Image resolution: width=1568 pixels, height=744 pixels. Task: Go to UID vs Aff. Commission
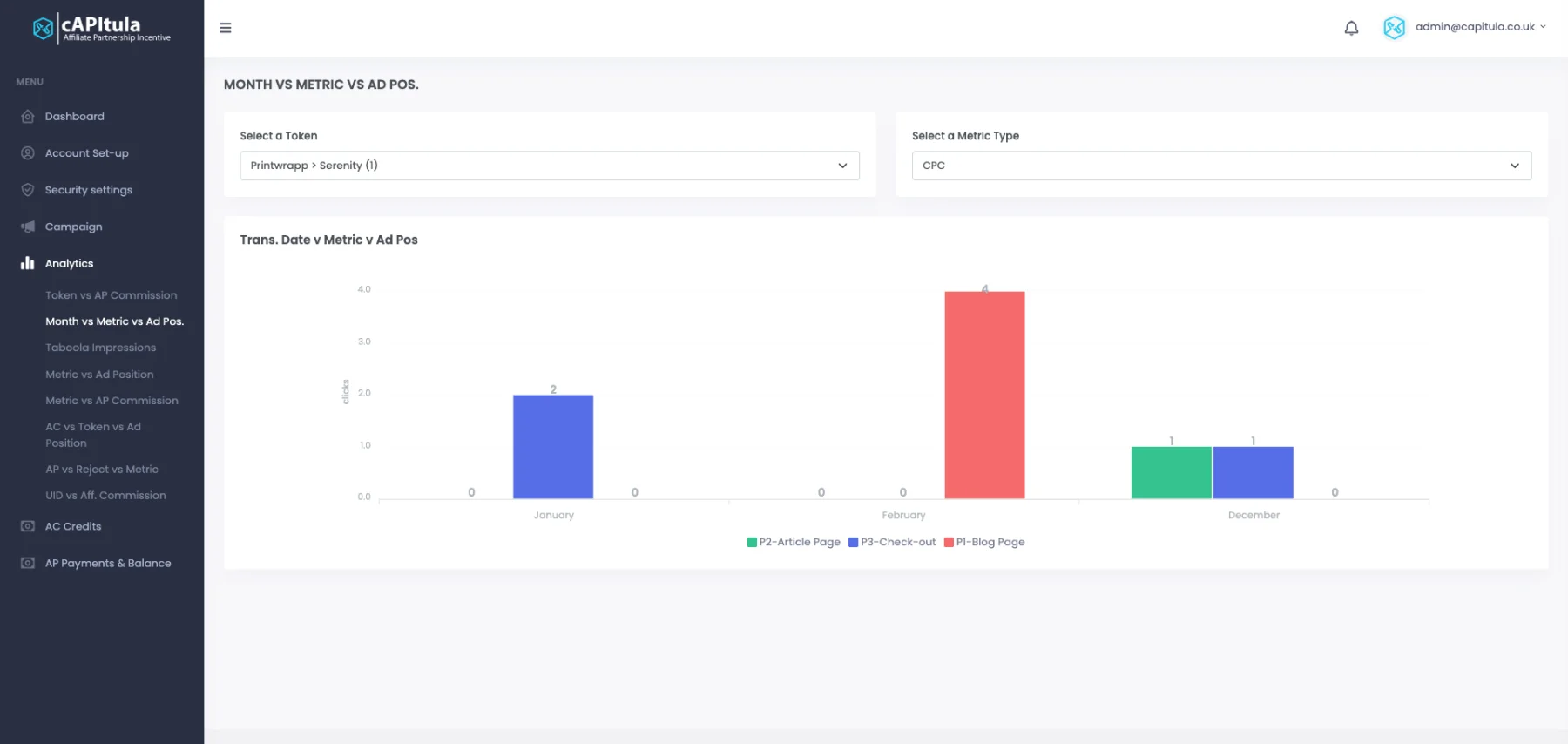point(105,496)
